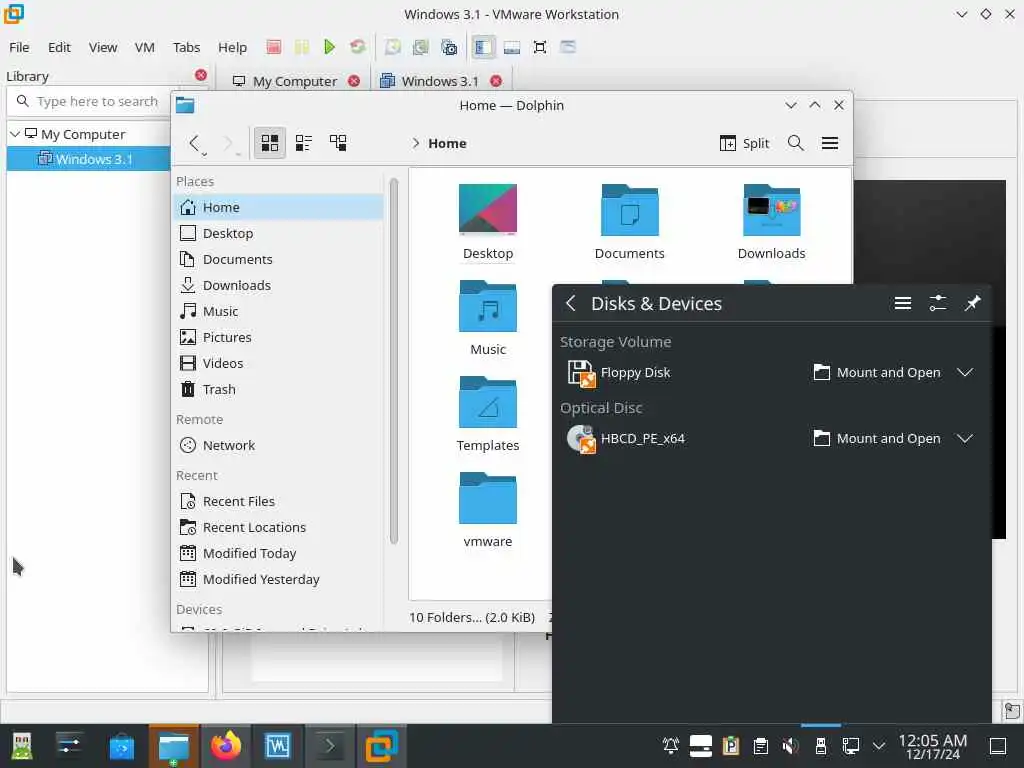
Task: Select Videos in Dolphin Places
Action: [x=280, y=363]
